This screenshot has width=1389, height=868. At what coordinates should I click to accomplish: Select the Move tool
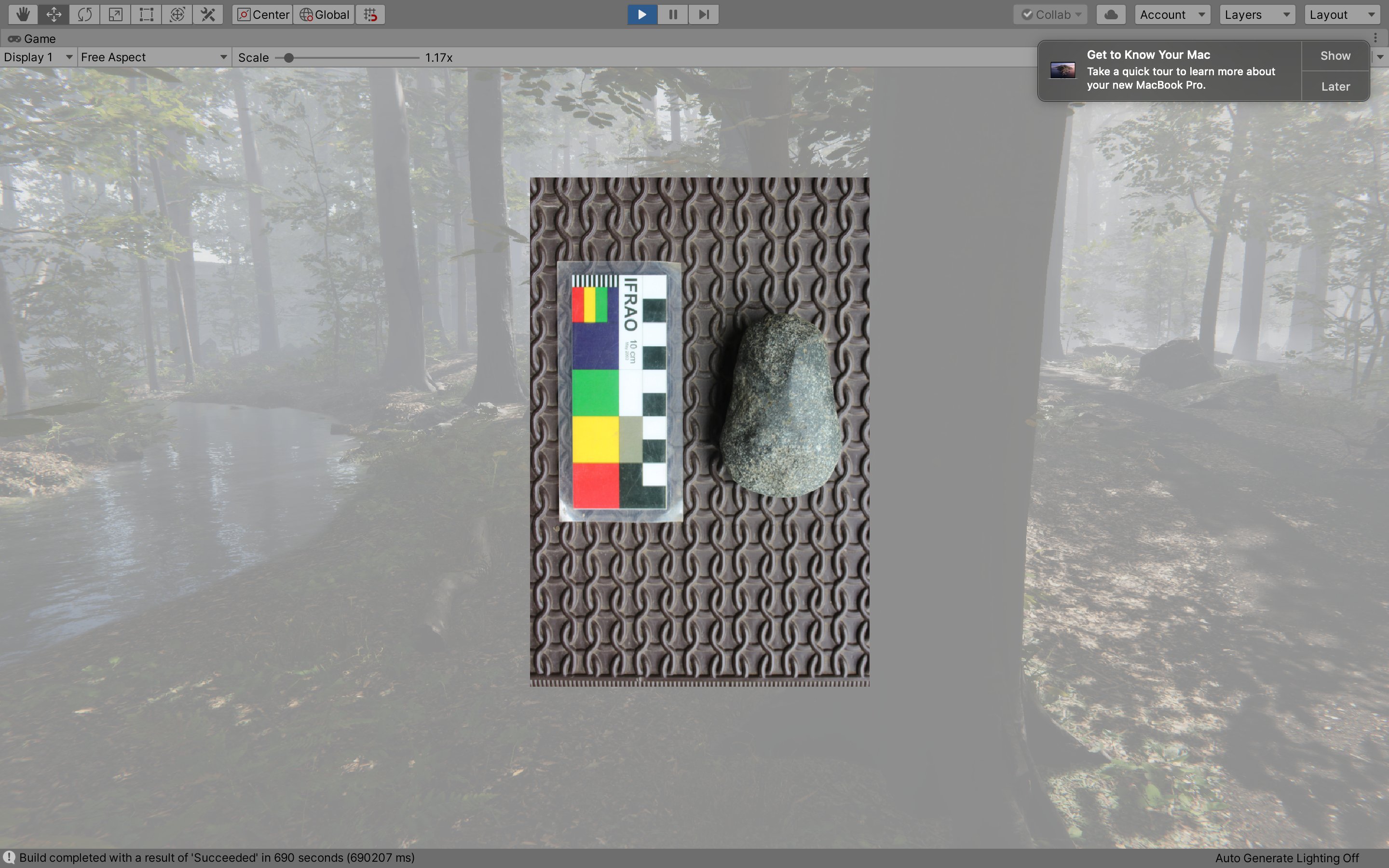tap(54, 14)
